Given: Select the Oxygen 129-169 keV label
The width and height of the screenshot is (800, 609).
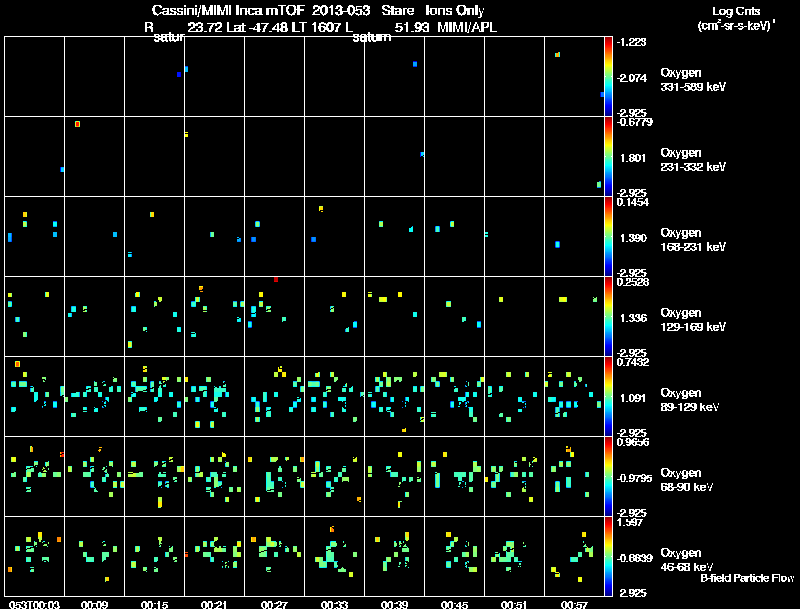Looking at the screenshot, I should [x=693, y=320].
